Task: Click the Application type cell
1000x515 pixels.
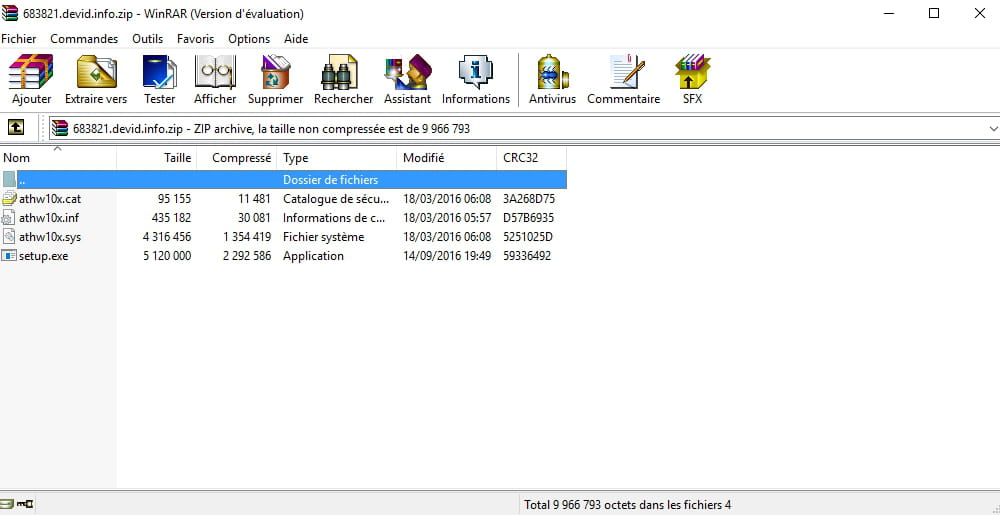Action: point(313,256)
